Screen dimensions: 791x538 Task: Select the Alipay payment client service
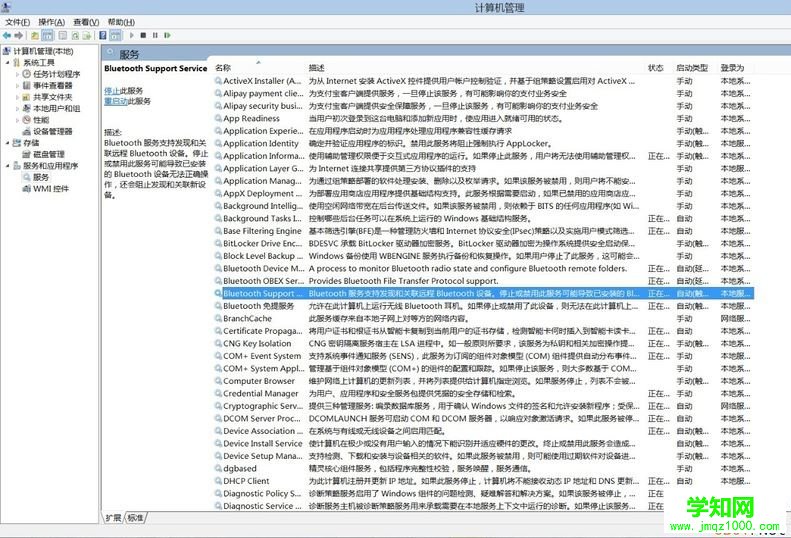pos(484,93)
